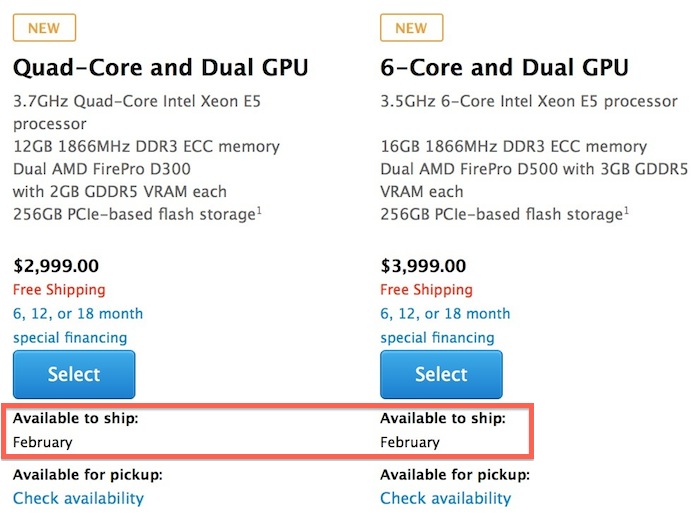The height and width of the screenshot is (518, 700).
Task: Click Dual AMD FirePro D500 spec line
Action: coord(490,169)
